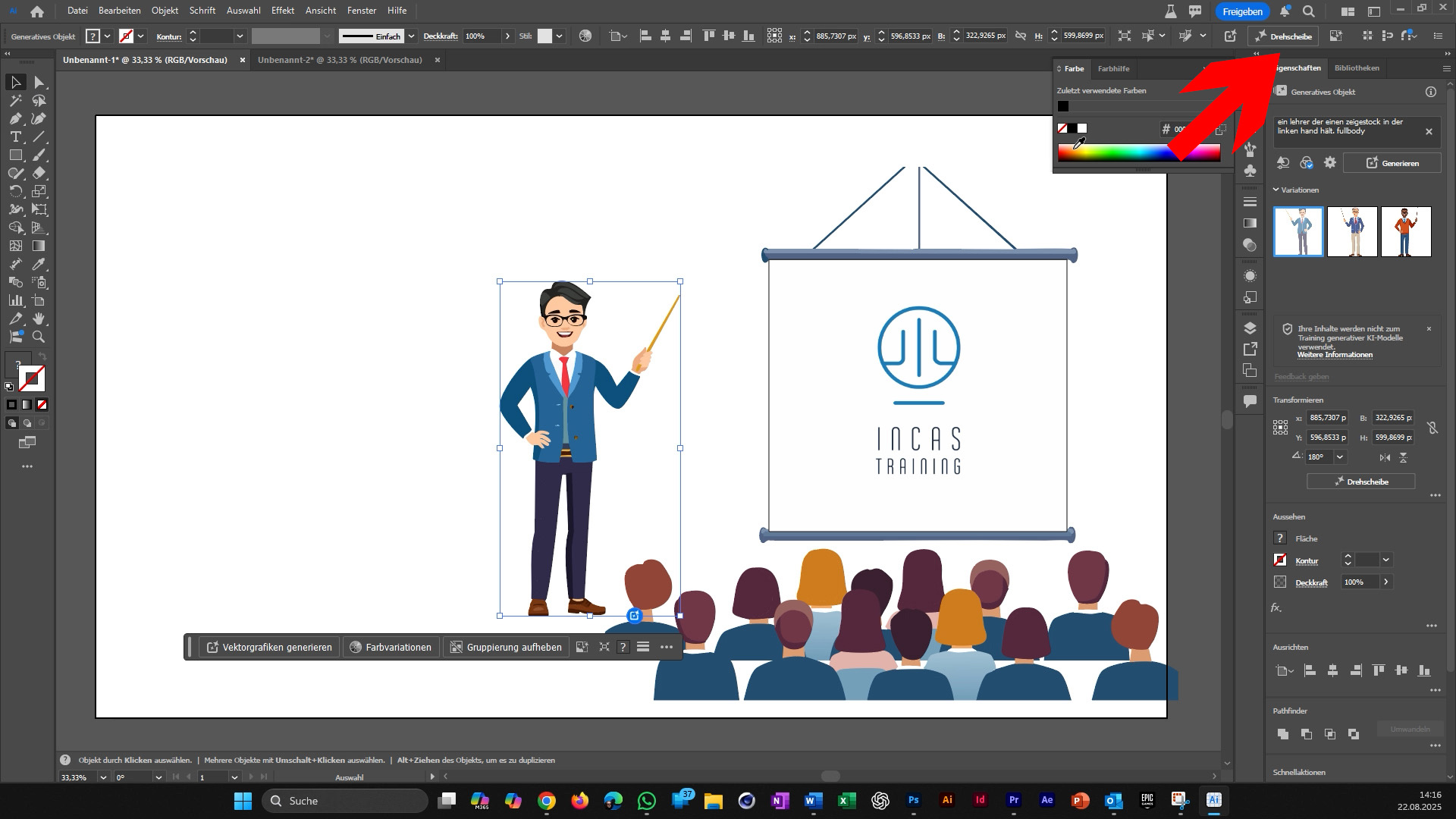Image resolution: width=1456 pixels, height=819 pixels.
Task: Set paint mode to Color
Action: pos(11,405)
